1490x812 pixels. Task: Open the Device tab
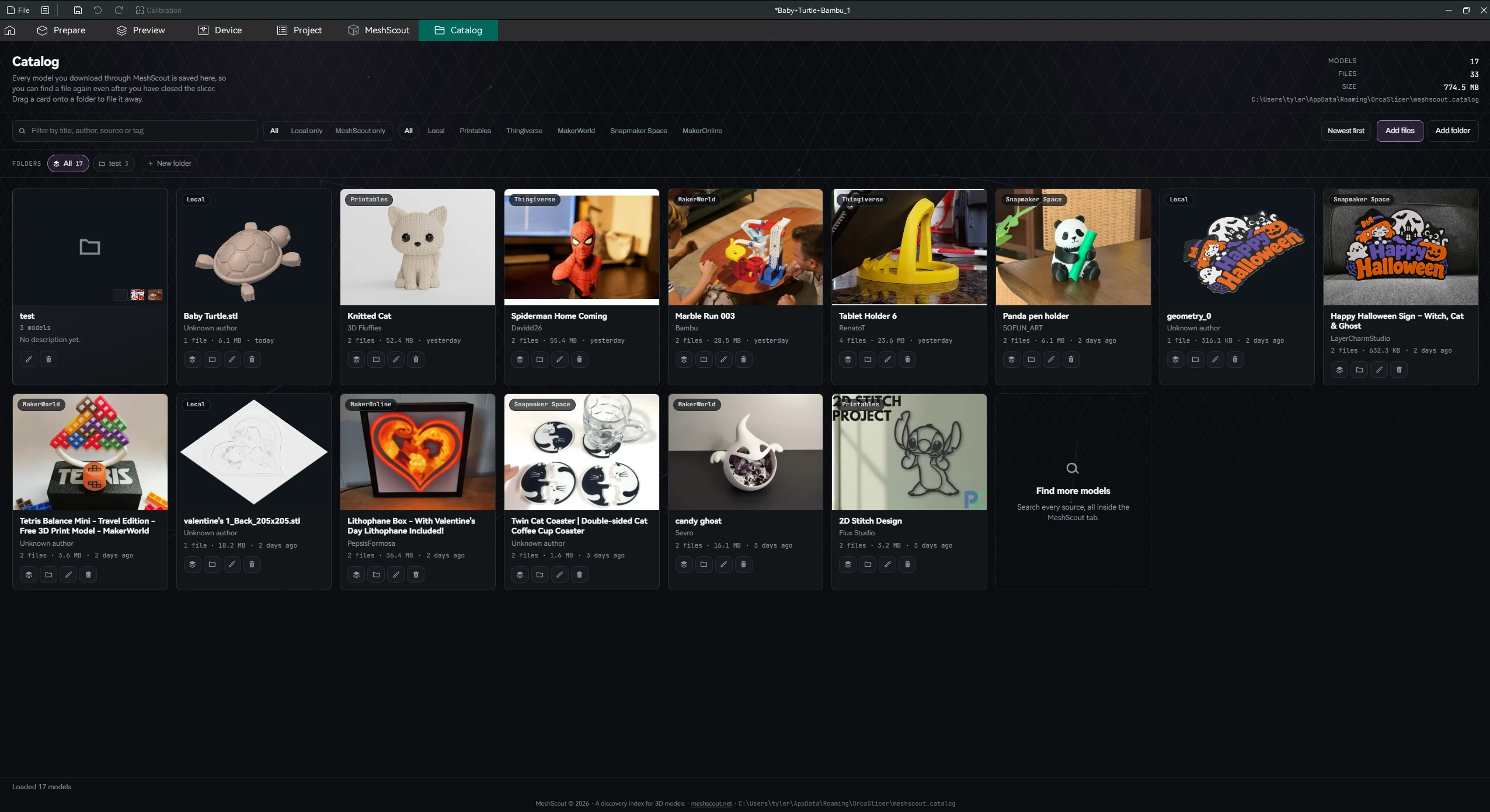click(220, 30)
